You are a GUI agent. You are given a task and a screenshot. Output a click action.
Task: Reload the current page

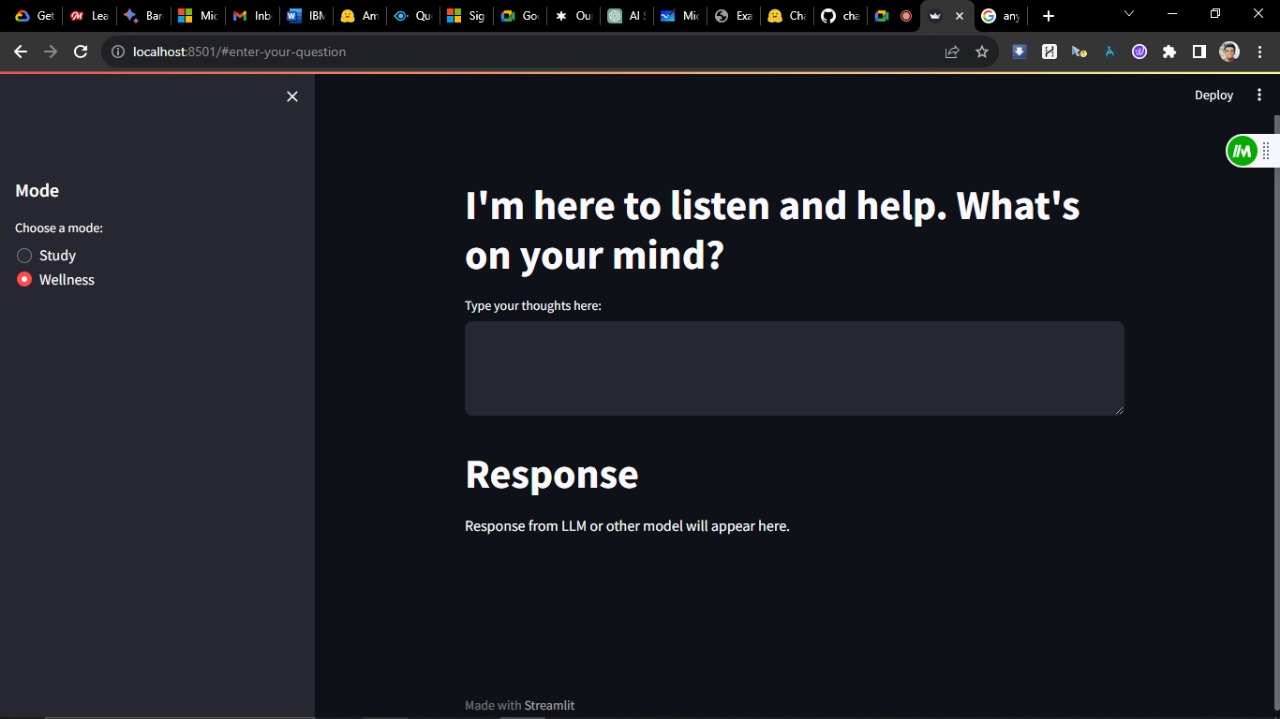81,52
